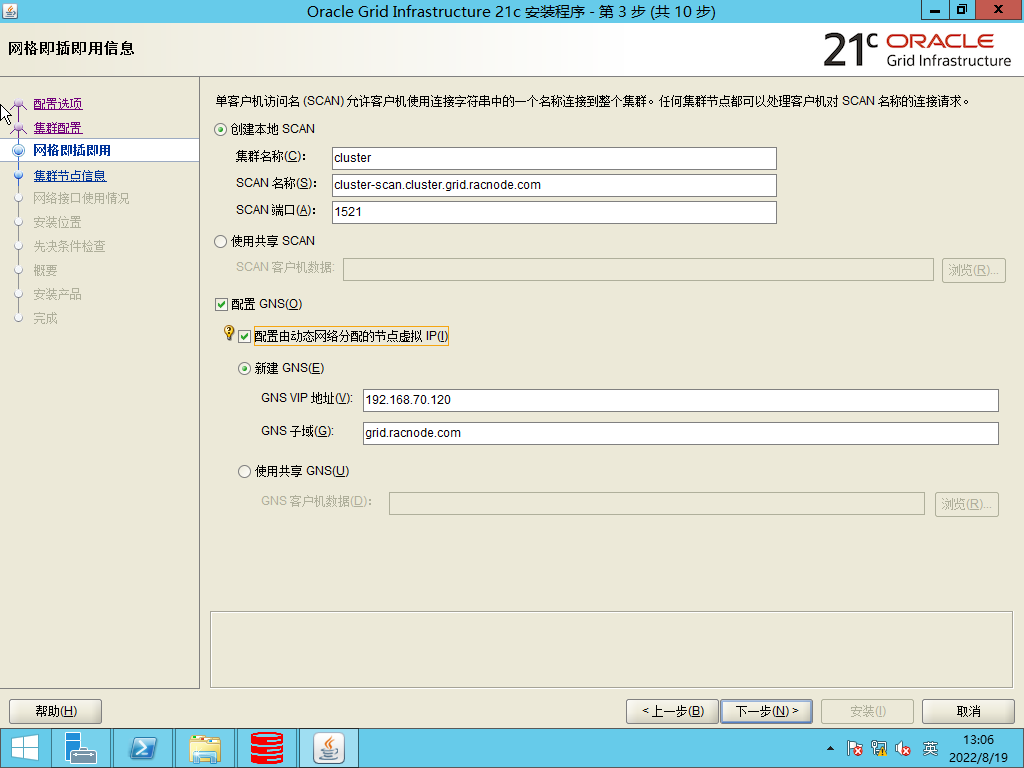
Task: Click the 安装 button
Action: 867,711
